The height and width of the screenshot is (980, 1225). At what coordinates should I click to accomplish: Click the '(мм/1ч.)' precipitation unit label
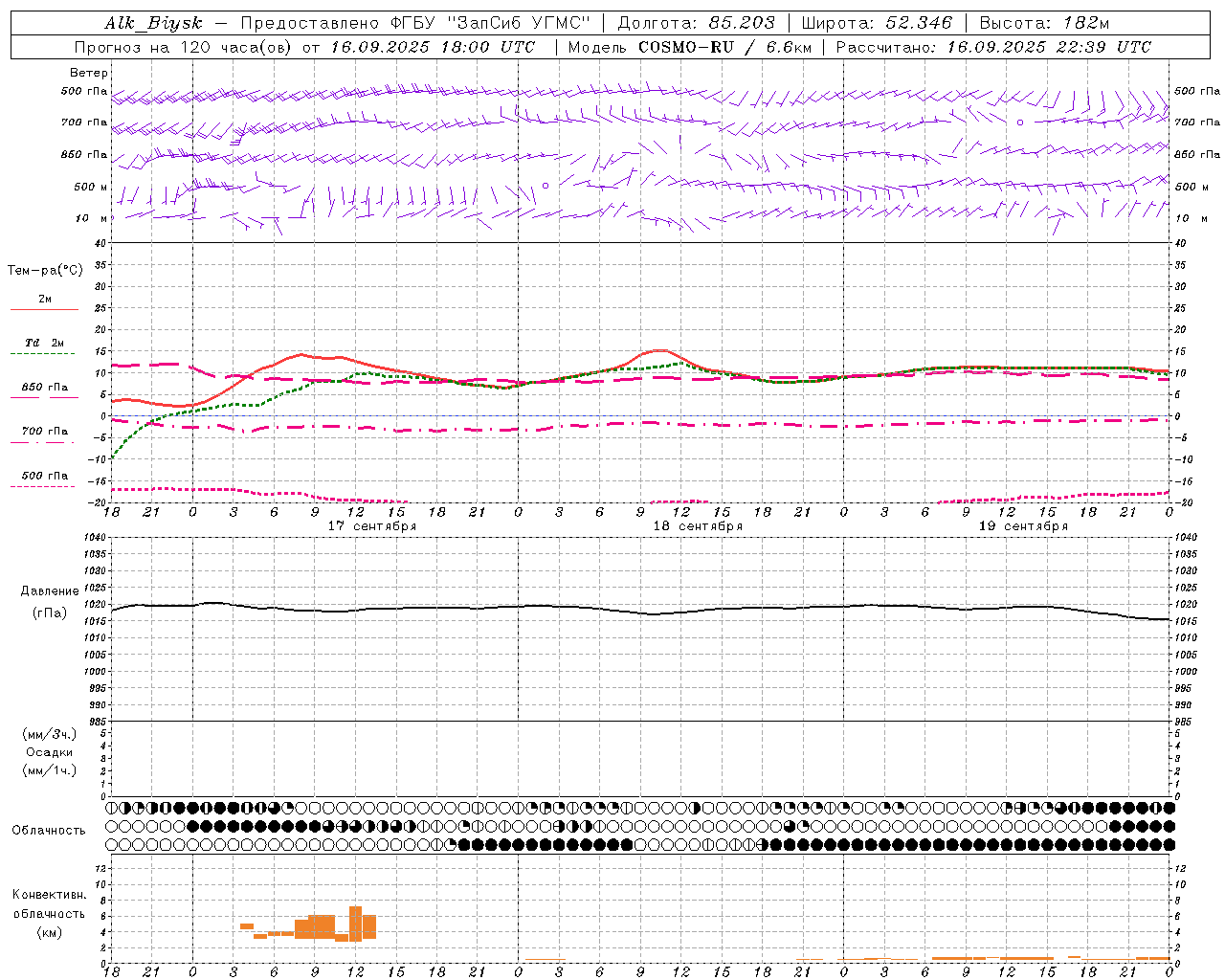tap(50, 770)
